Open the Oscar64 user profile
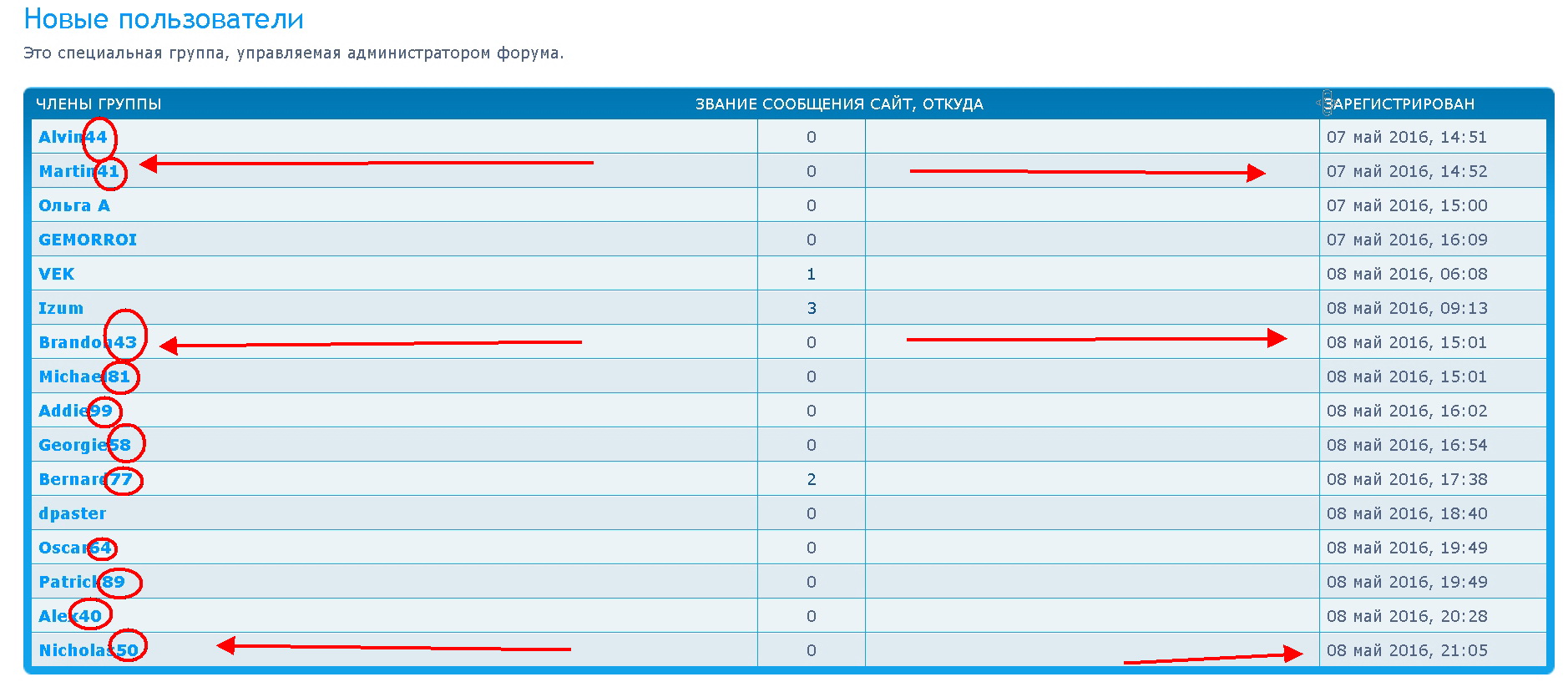The image size is (1568, 682). pyautogui.click(x=75, y=548)
